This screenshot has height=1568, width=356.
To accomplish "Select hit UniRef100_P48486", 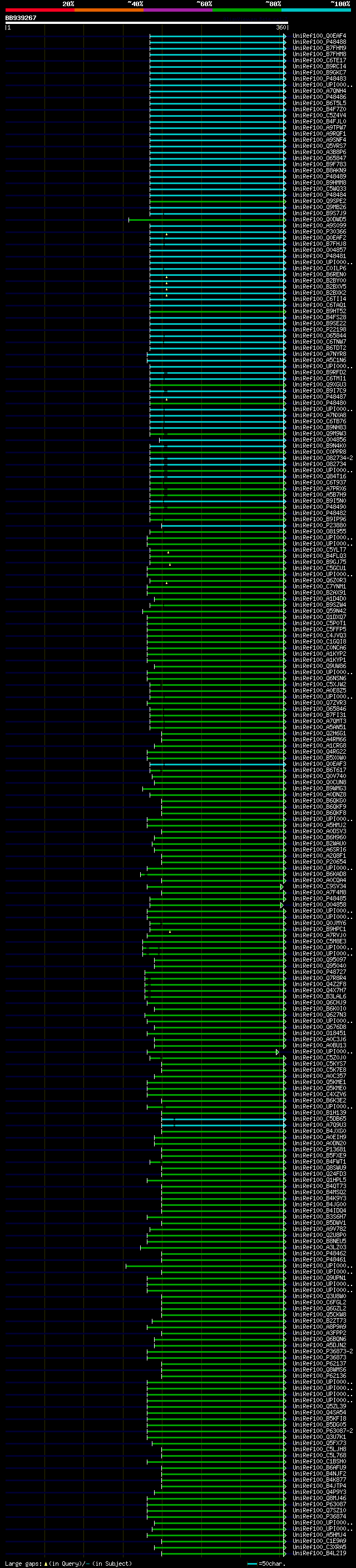I will point(319,97).
